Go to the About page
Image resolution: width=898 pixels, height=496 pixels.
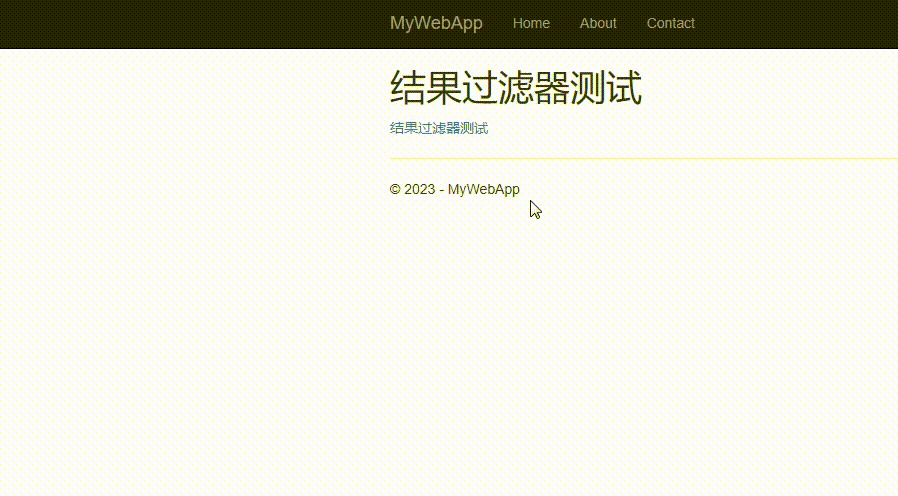click(x=598, y=23)
